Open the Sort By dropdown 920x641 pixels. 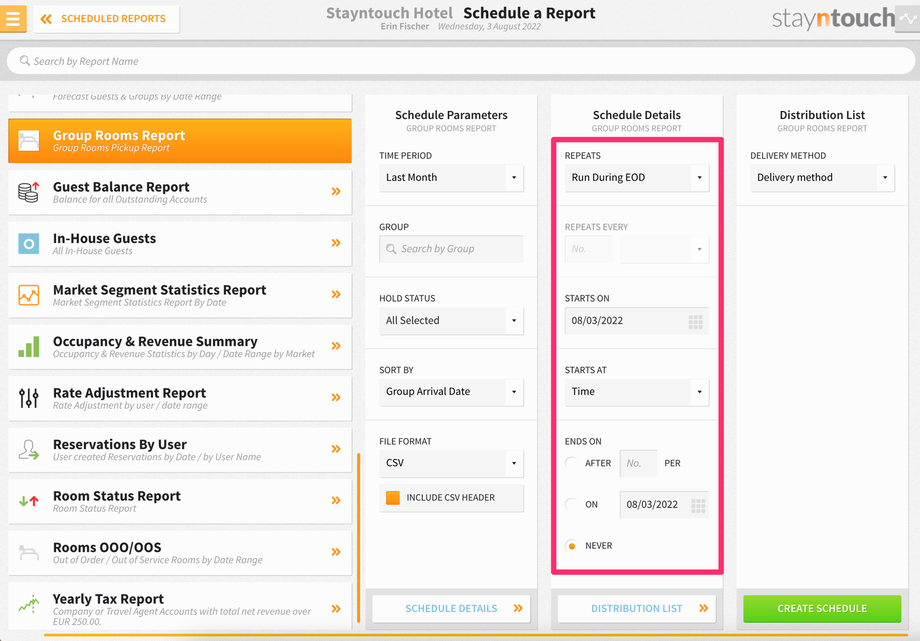click(x=451, y=392)
